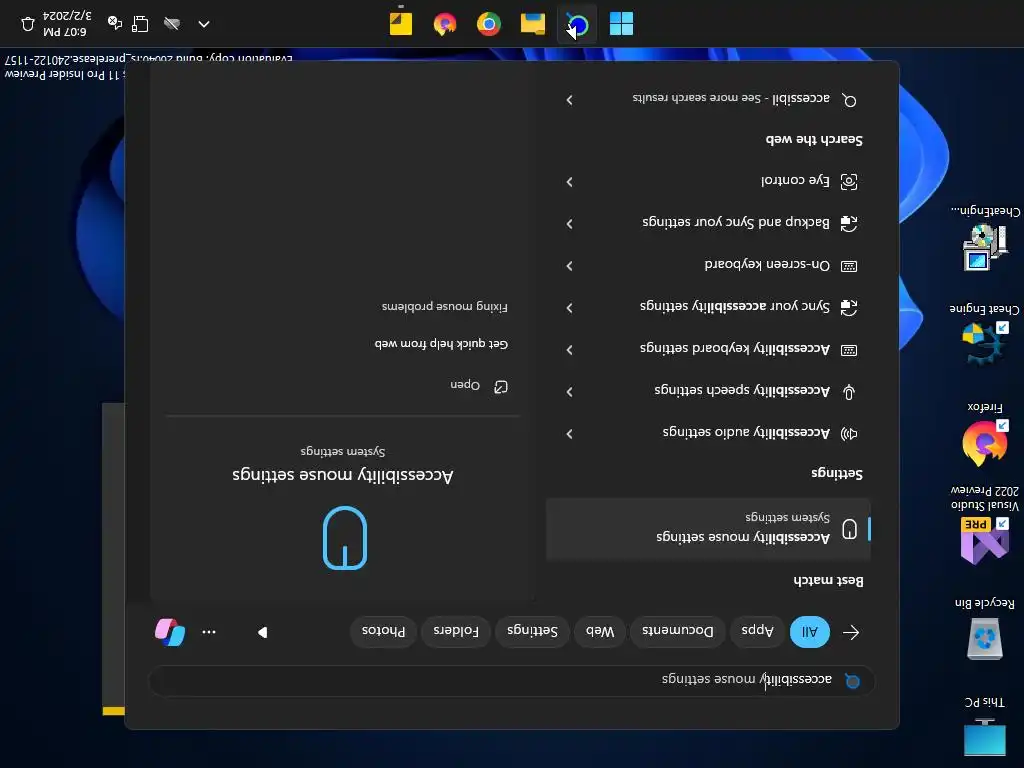Viewport: 1024px width, 768px height.
Task: Expand Accessibility keyboard settings chevron
Action: pyautogui.click(x=569, y=350)
